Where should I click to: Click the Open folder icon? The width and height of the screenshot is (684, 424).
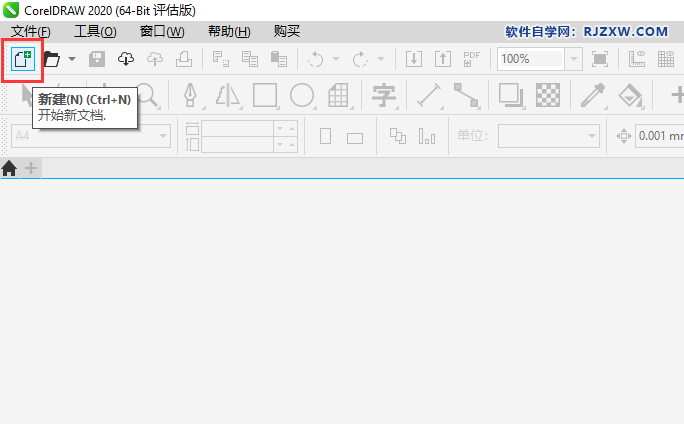(x=52, y=59)
